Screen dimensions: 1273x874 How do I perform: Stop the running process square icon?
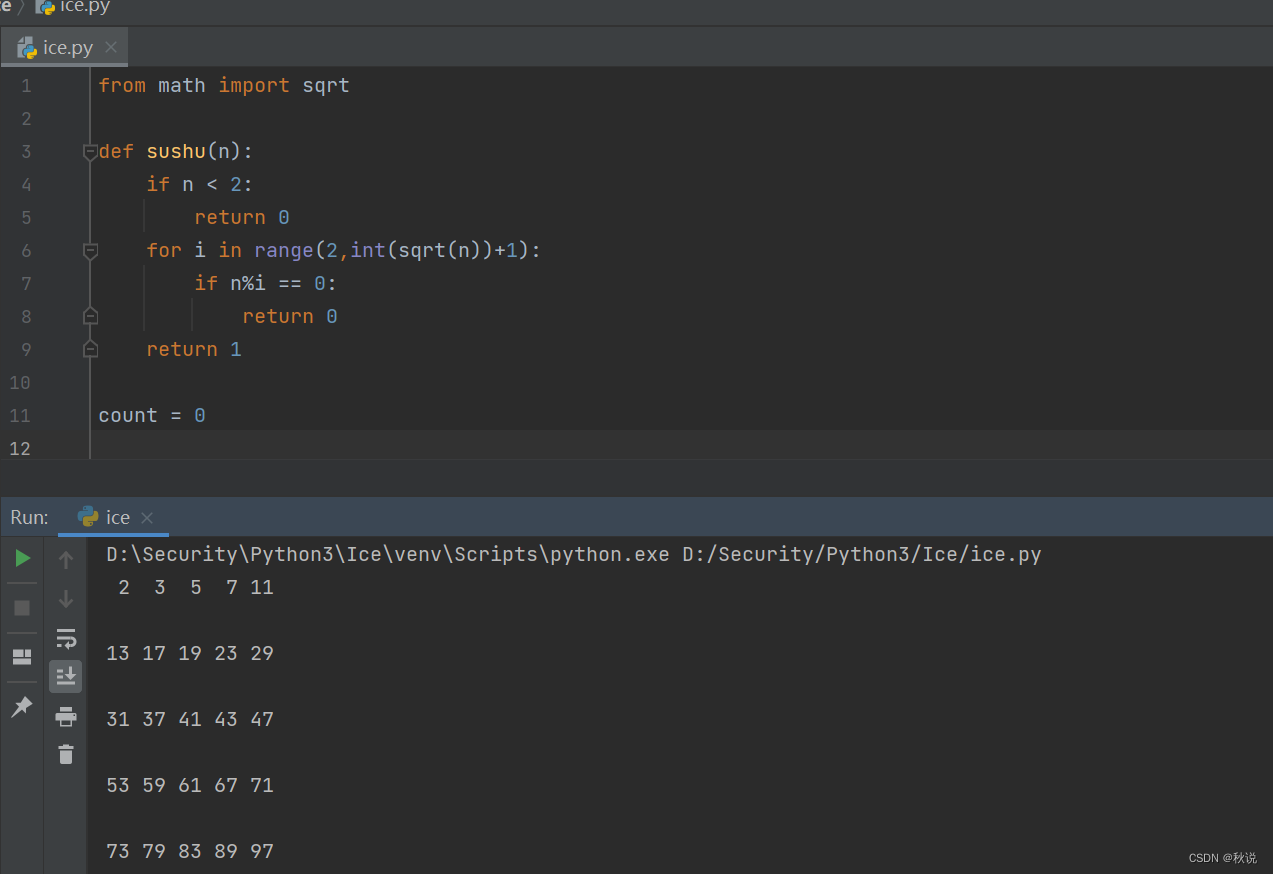pyautogui.click(x=22, y=608)
